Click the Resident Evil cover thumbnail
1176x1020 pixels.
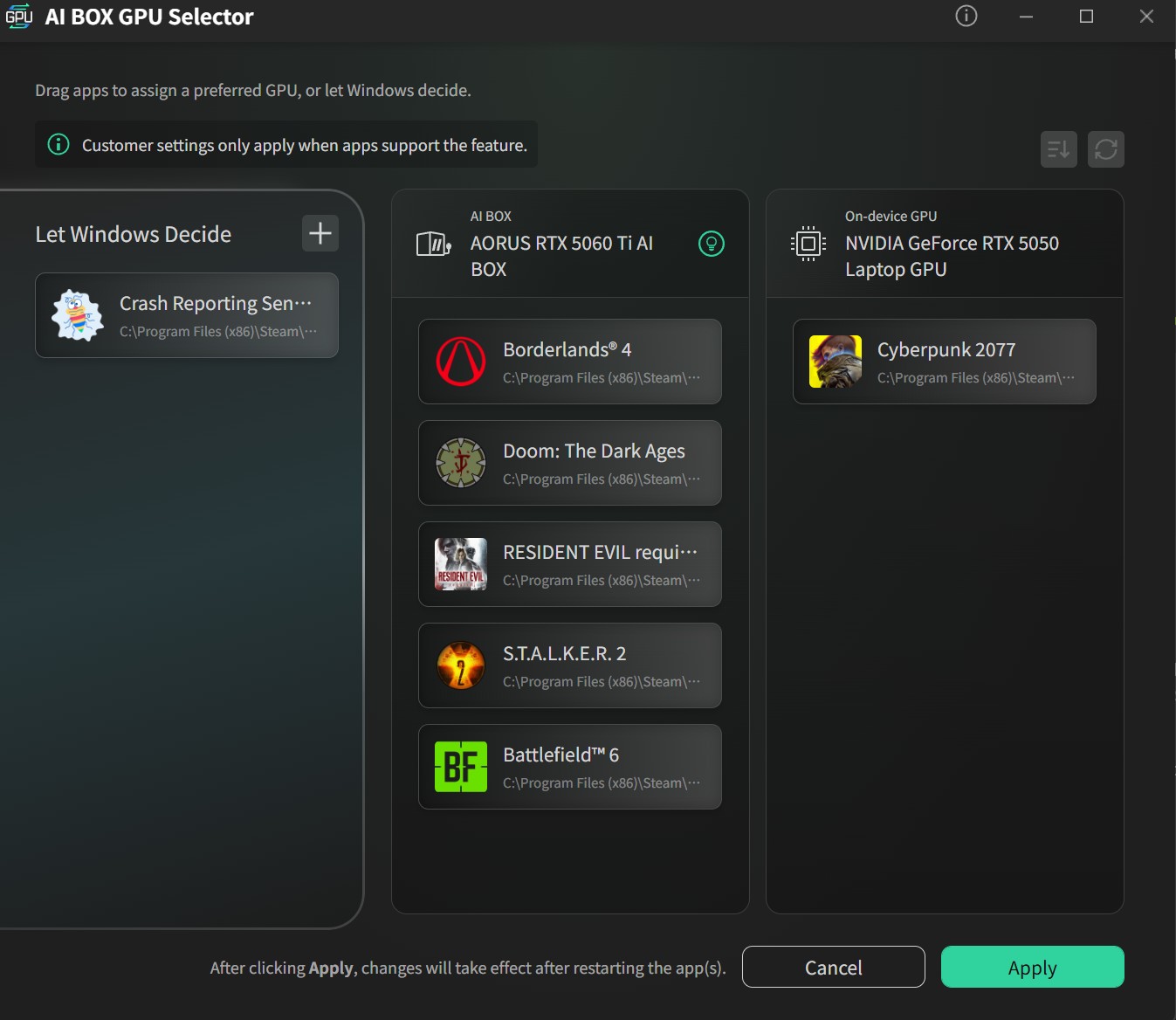coord(461,564)
